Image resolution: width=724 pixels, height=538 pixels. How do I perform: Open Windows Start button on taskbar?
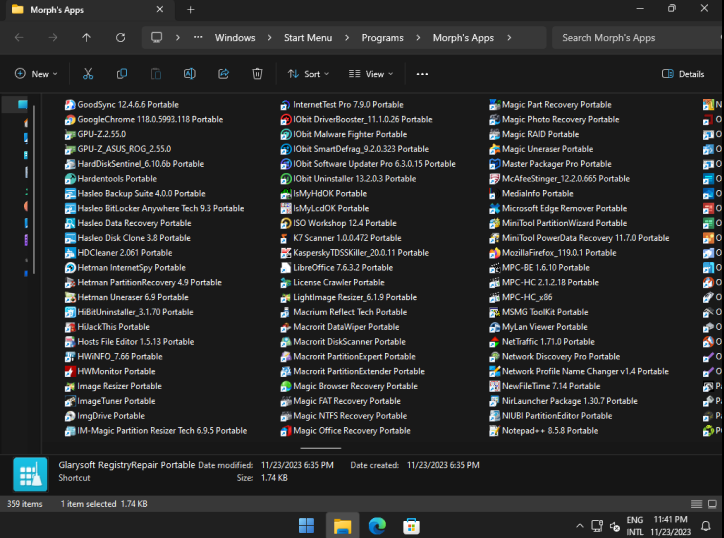(x=306, y=526)
